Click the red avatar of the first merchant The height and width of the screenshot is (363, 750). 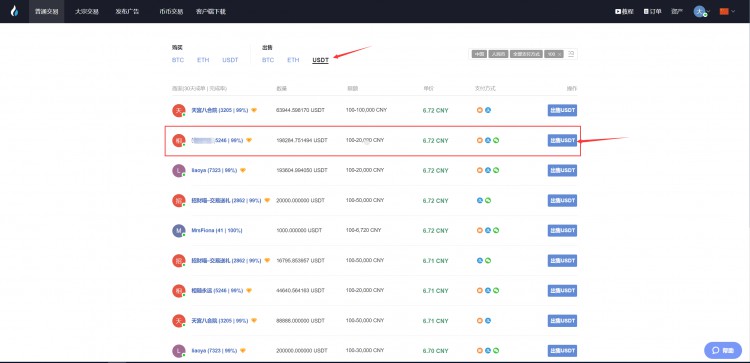178,110
